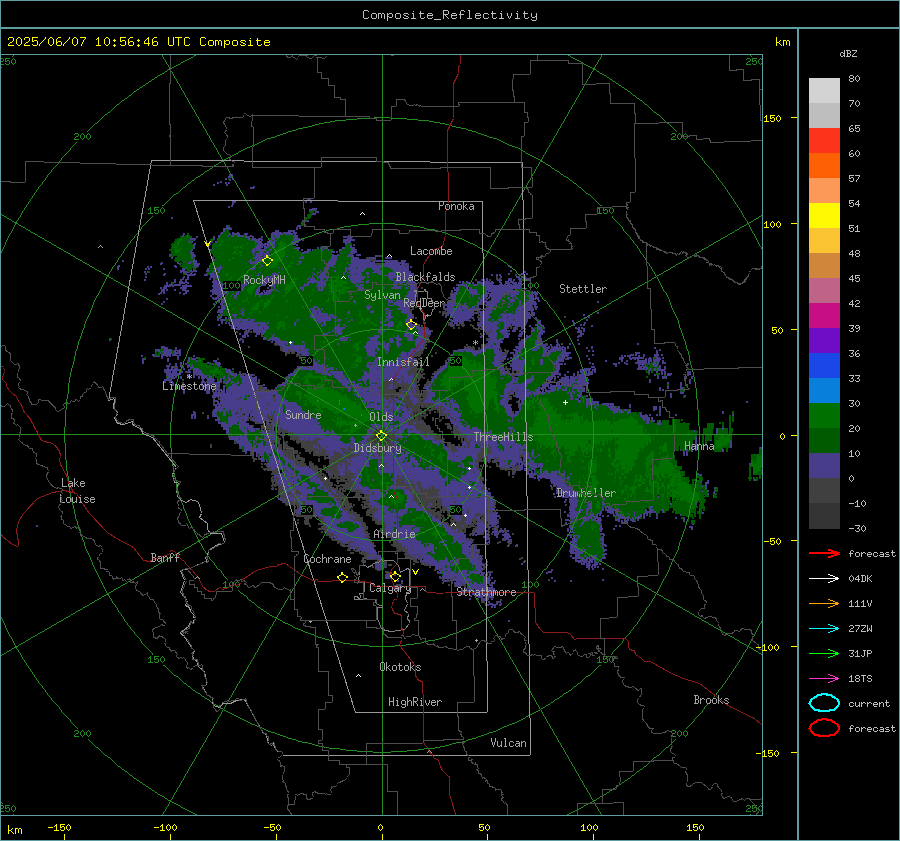This screenshot has width=900, height=841.
Task: Click the -150 tick on bottom axis
Action: coord(59,827)
